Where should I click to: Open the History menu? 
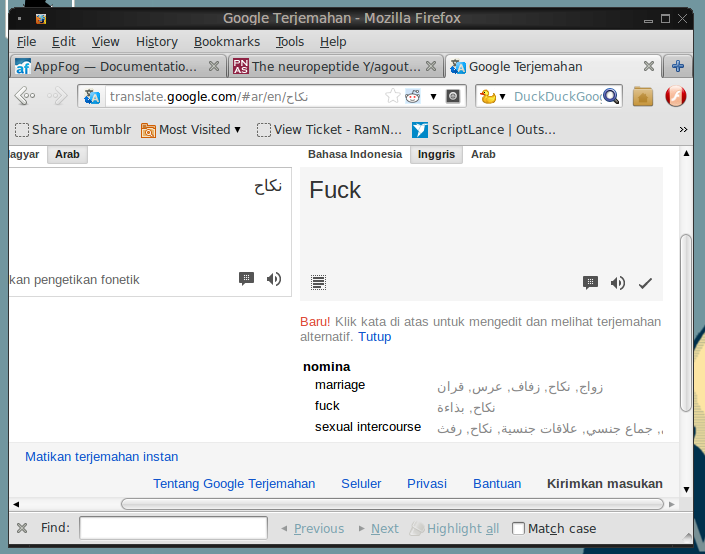[156, 42]
